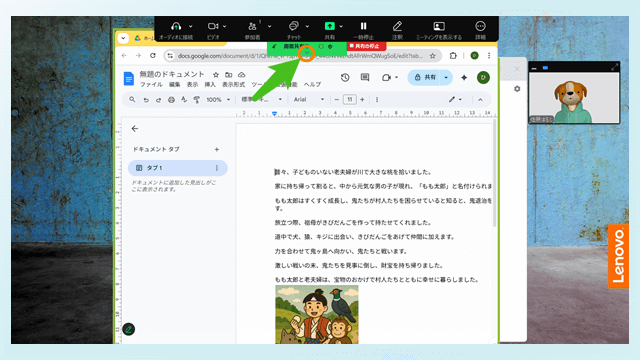Open the Chrome tab search dropdown
The height and width of the screenshot is (360, 640).
click(123, 38)
